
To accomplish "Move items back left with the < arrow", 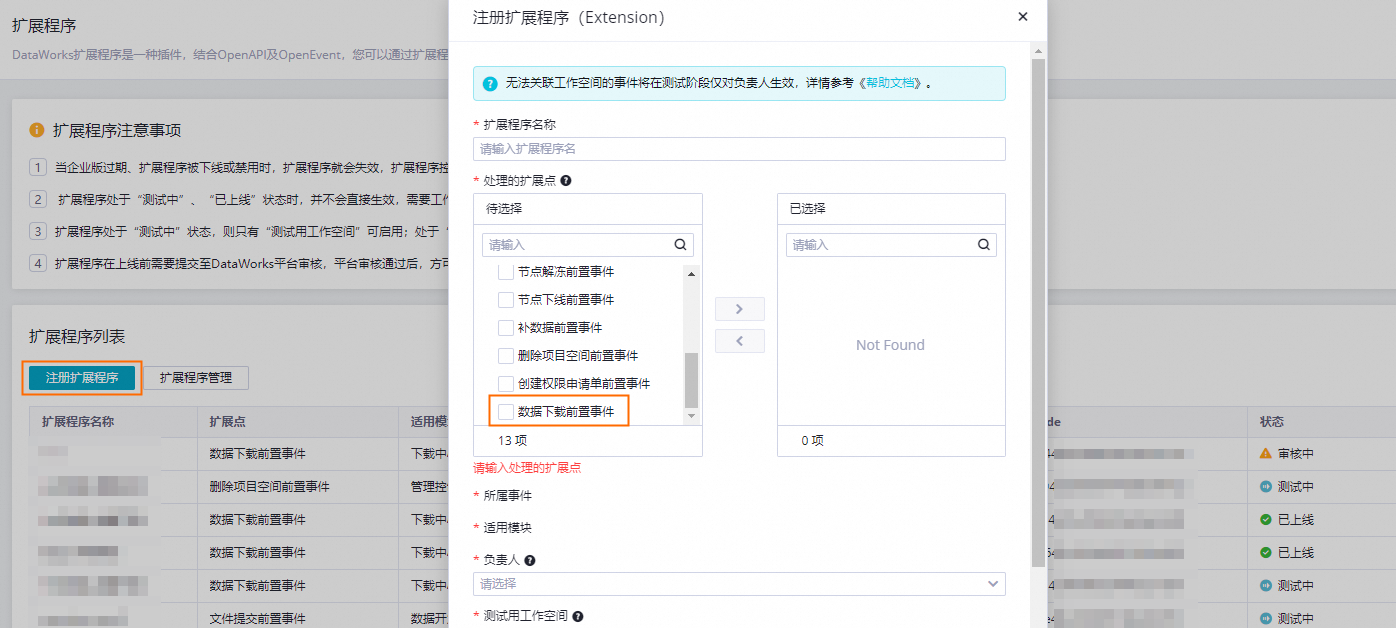I will (740, 341).
